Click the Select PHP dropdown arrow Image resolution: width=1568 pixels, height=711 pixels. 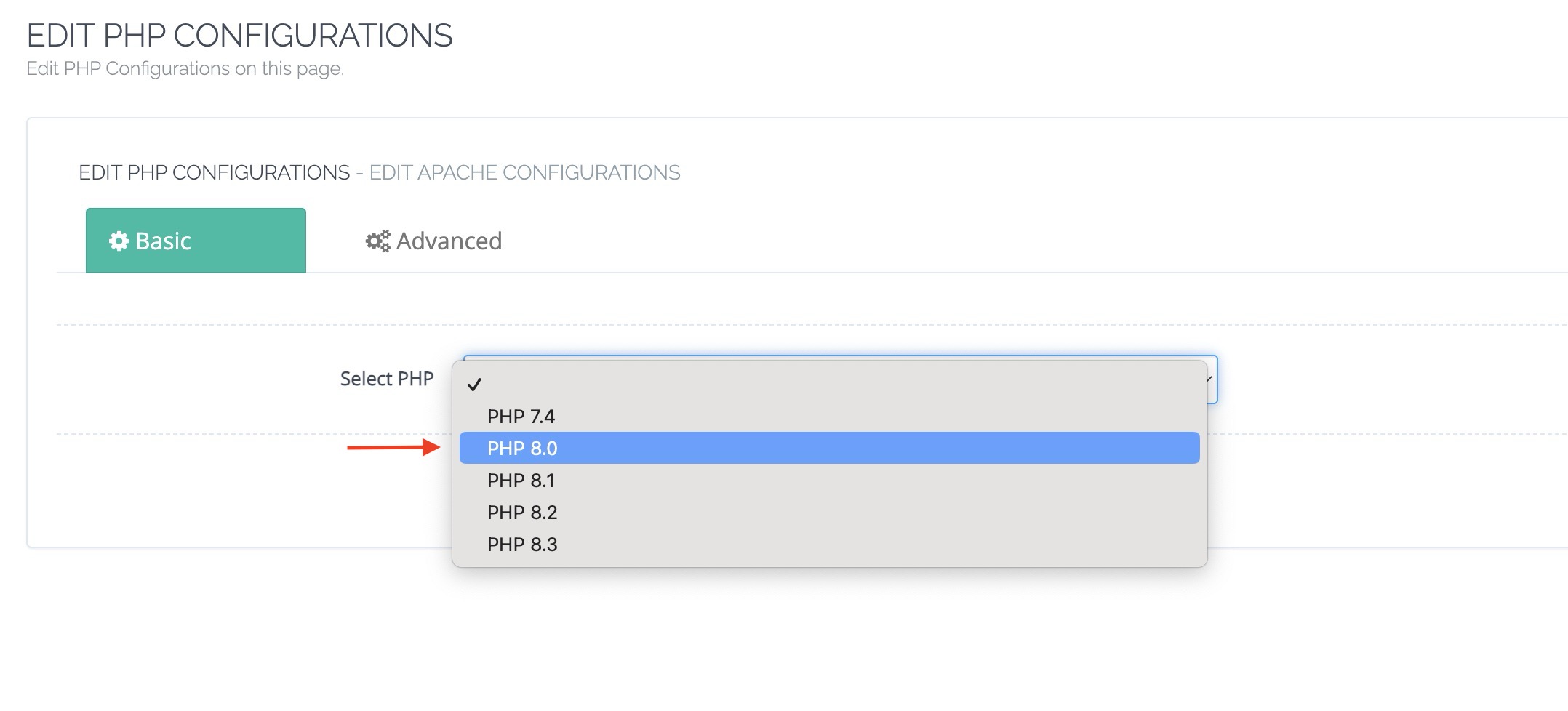(x=1210, y=379)
